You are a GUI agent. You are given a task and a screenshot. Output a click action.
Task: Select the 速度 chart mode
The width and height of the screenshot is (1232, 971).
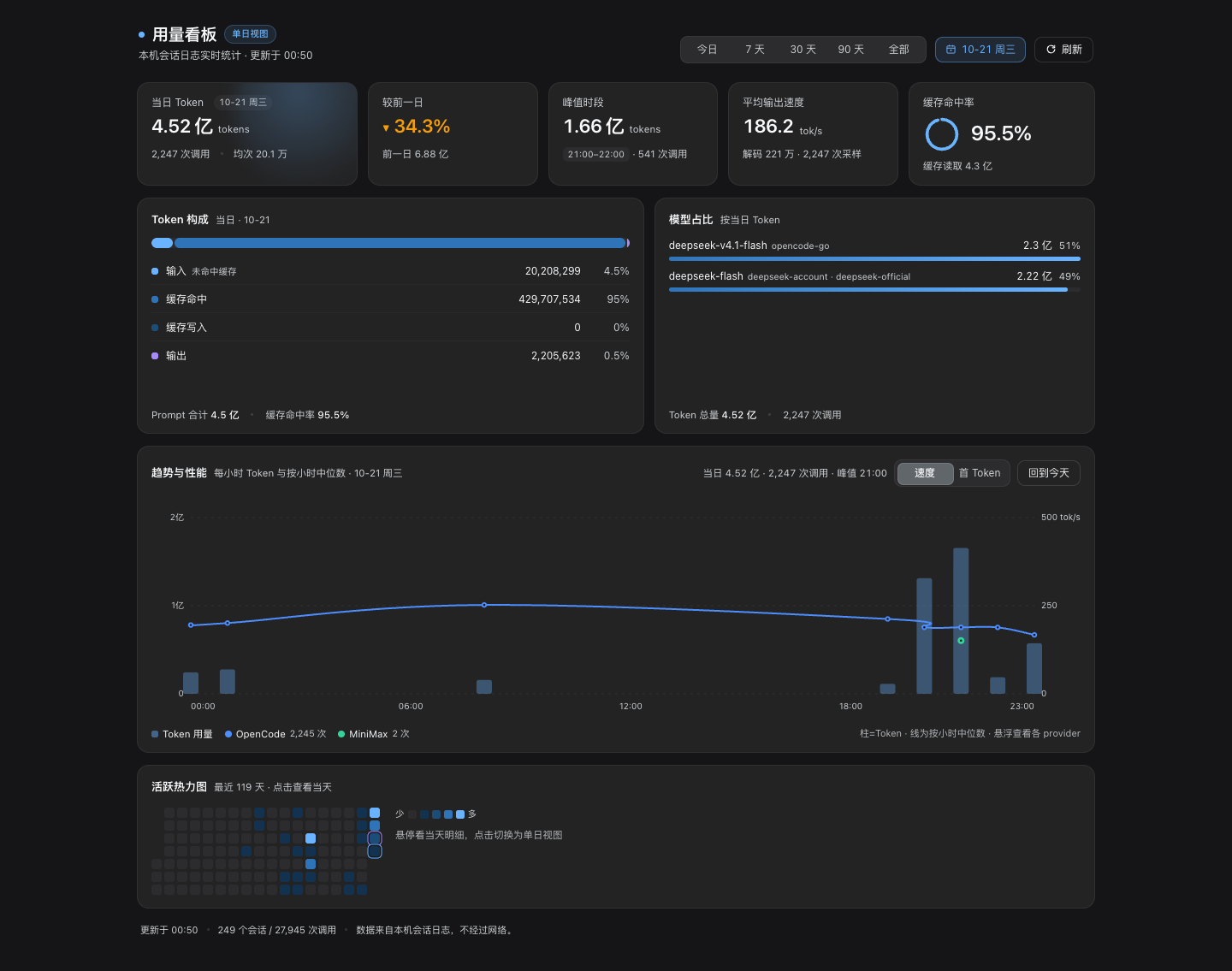[x=925, y=473]
